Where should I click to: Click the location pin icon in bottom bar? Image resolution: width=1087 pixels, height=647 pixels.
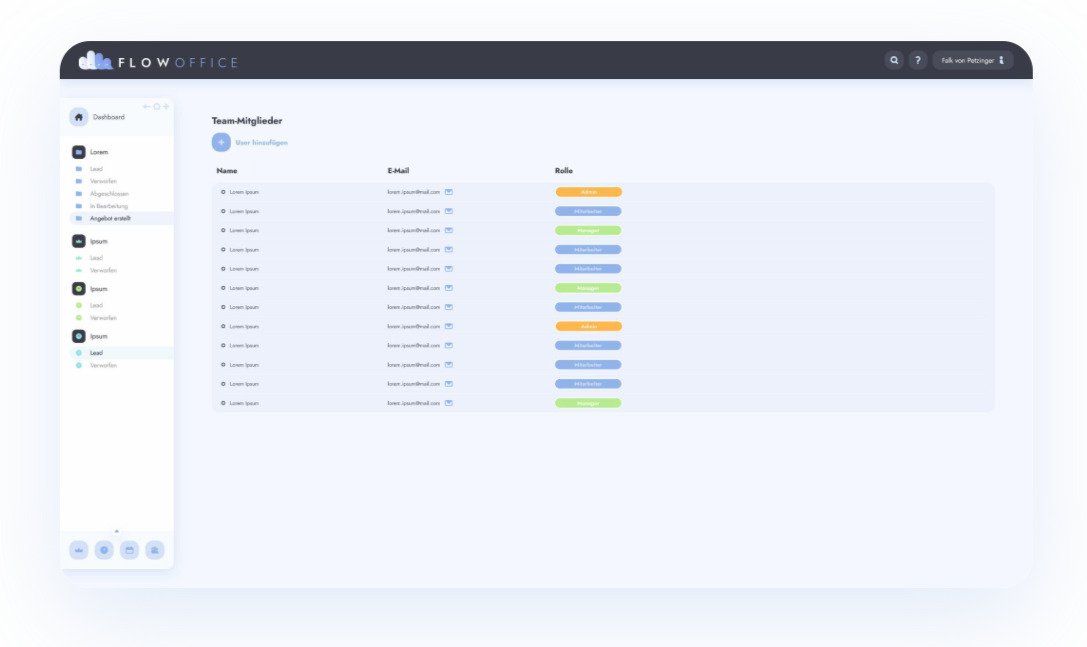104,550
